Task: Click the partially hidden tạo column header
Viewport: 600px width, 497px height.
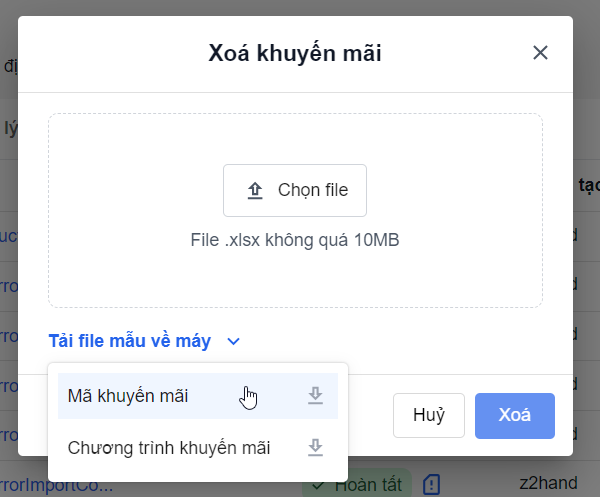Action: 588,186
